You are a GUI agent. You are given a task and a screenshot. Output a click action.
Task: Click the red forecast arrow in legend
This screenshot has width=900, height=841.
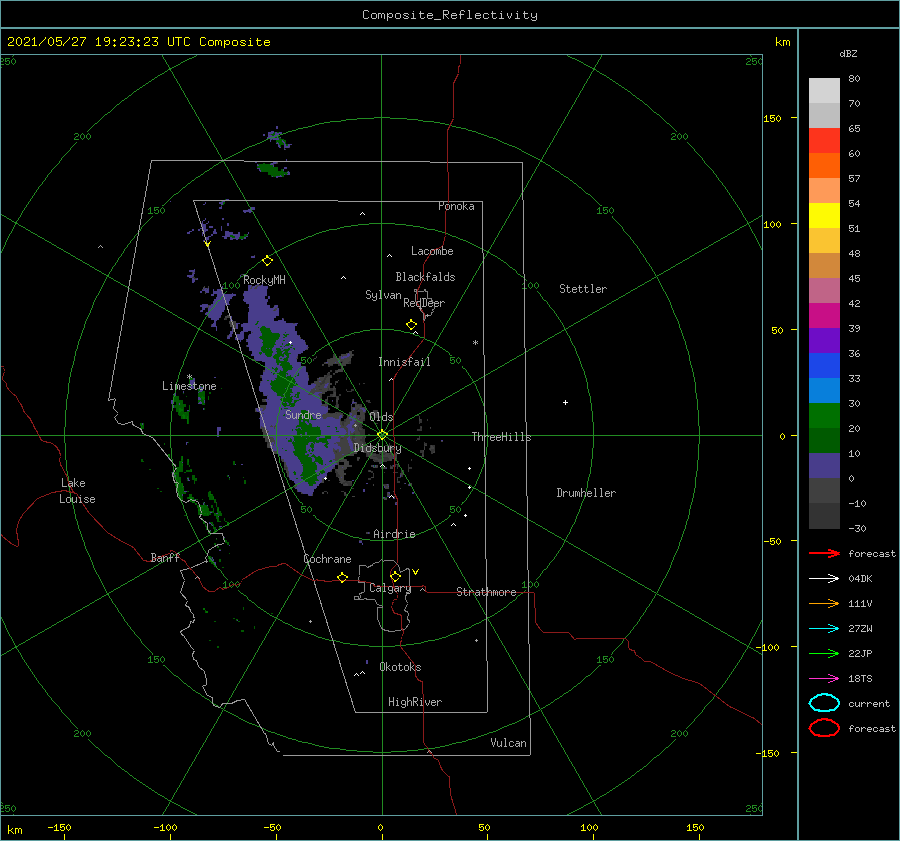click(x=824, y=553)
